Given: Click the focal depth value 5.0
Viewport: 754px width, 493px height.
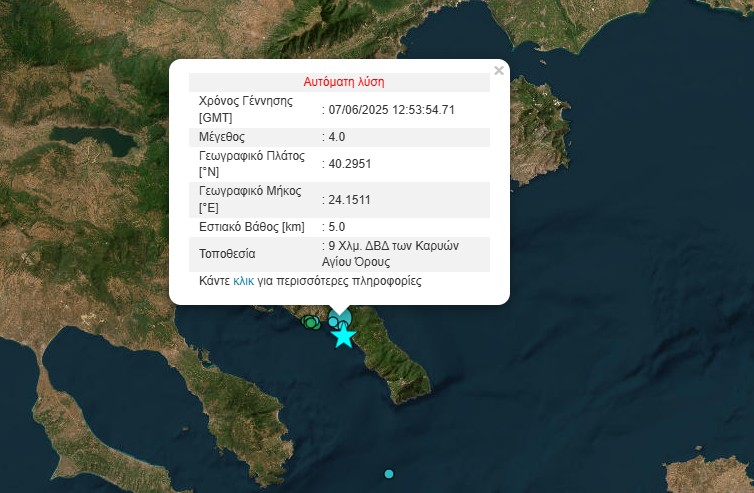Looking at the screenshot, I should 337,227.
